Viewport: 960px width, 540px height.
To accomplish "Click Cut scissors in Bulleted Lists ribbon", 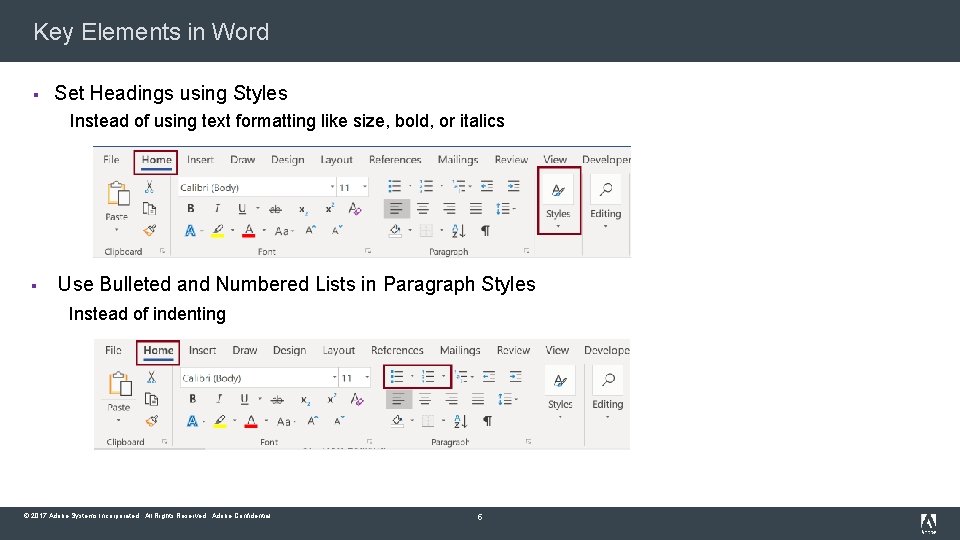I will [x=151, y=377].
